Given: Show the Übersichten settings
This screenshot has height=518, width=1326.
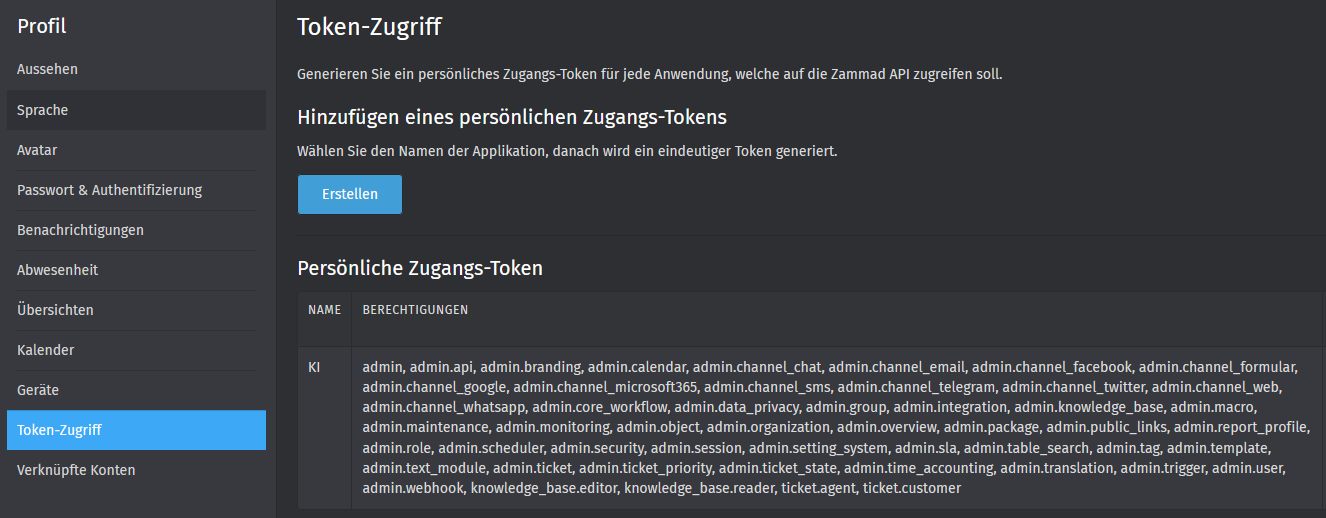Looking at the screenshot, I should coord(55,310).
